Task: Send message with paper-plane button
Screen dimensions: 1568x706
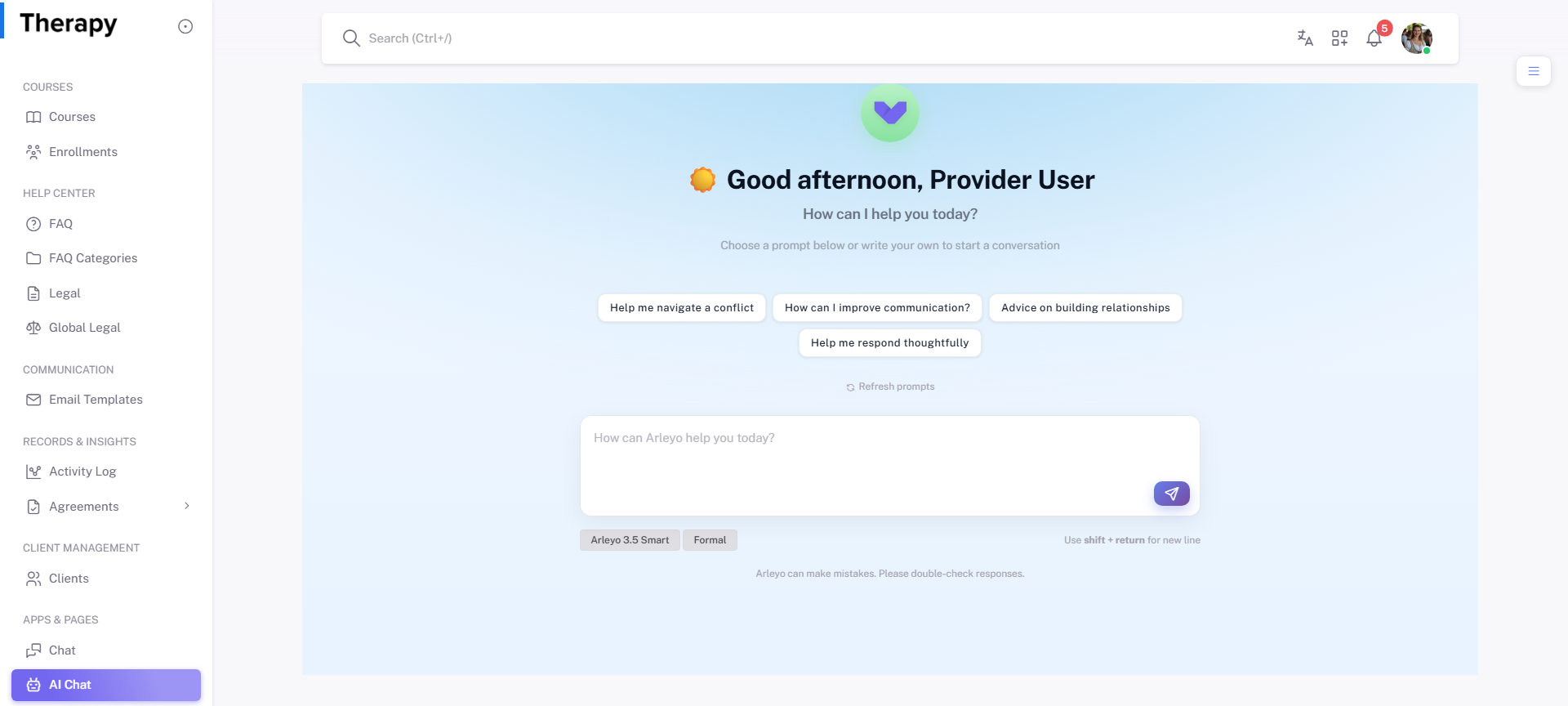Action: (x=1172, y=494)
